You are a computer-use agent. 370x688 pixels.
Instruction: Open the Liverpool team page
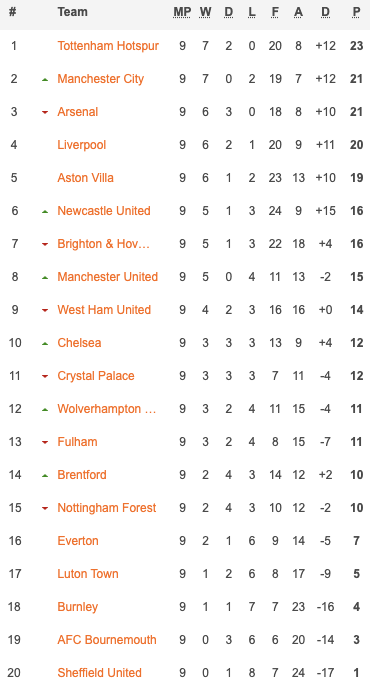point(82,145)
